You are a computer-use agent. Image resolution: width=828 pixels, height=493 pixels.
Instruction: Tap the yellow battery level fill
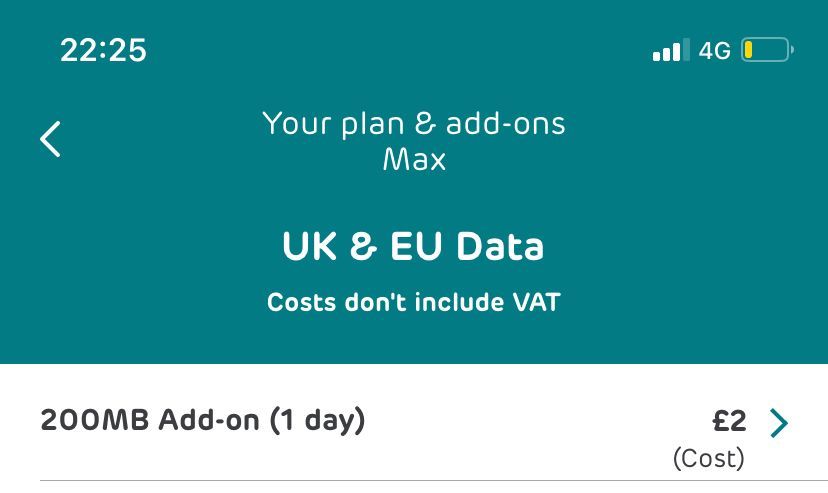click(x=748, y=50)
